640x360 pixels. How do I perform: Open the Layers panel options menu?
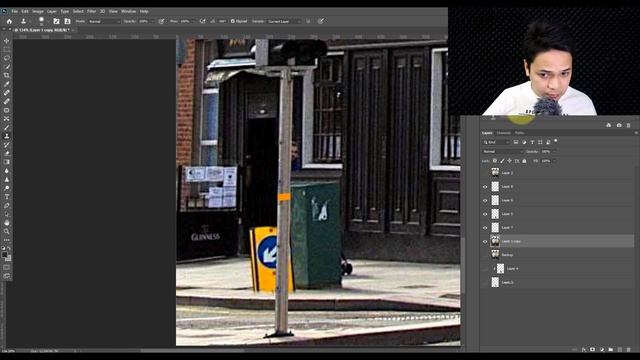pyautogui.click(x=636, y=133)
